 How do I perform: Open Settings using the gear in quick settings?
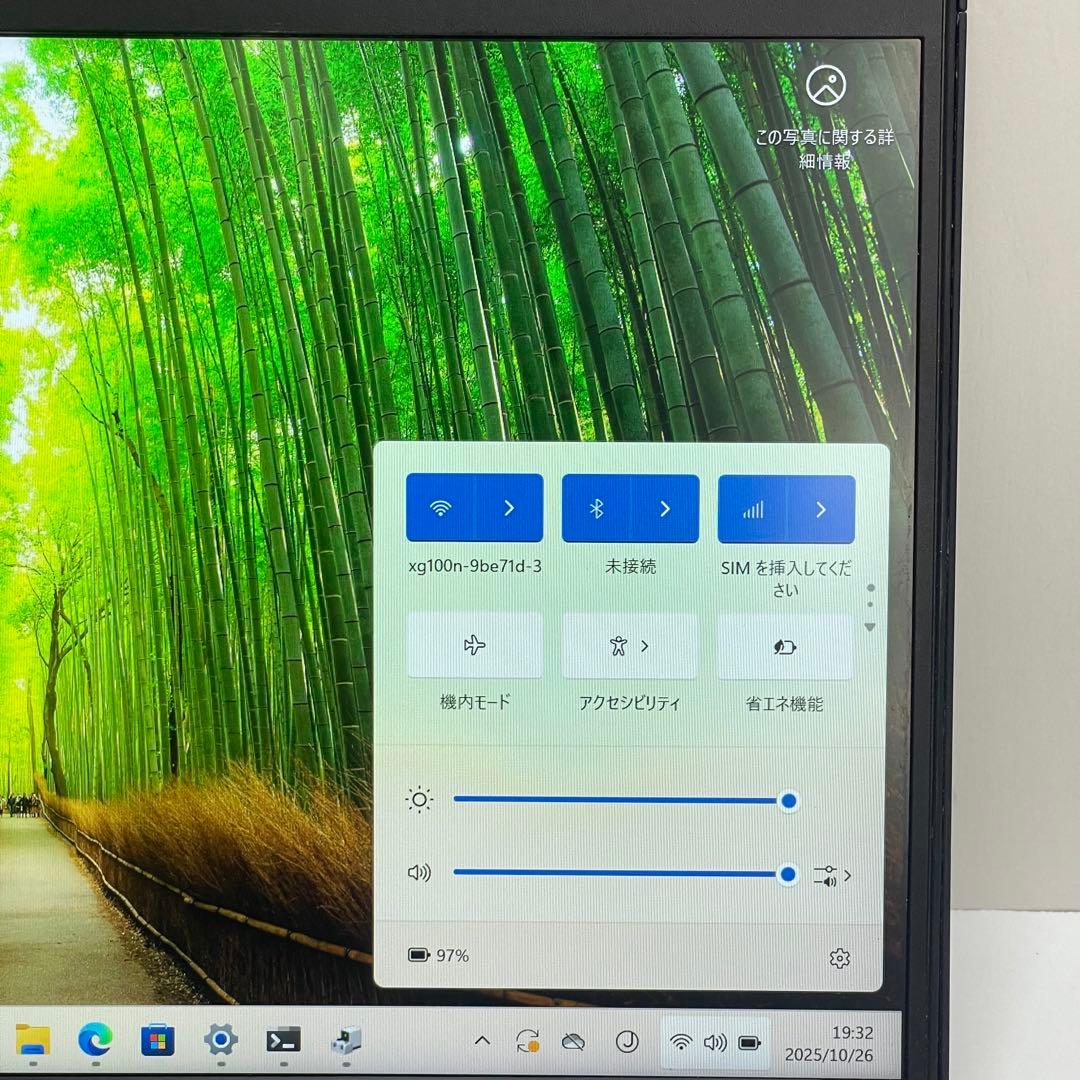(x=840, y=957)
